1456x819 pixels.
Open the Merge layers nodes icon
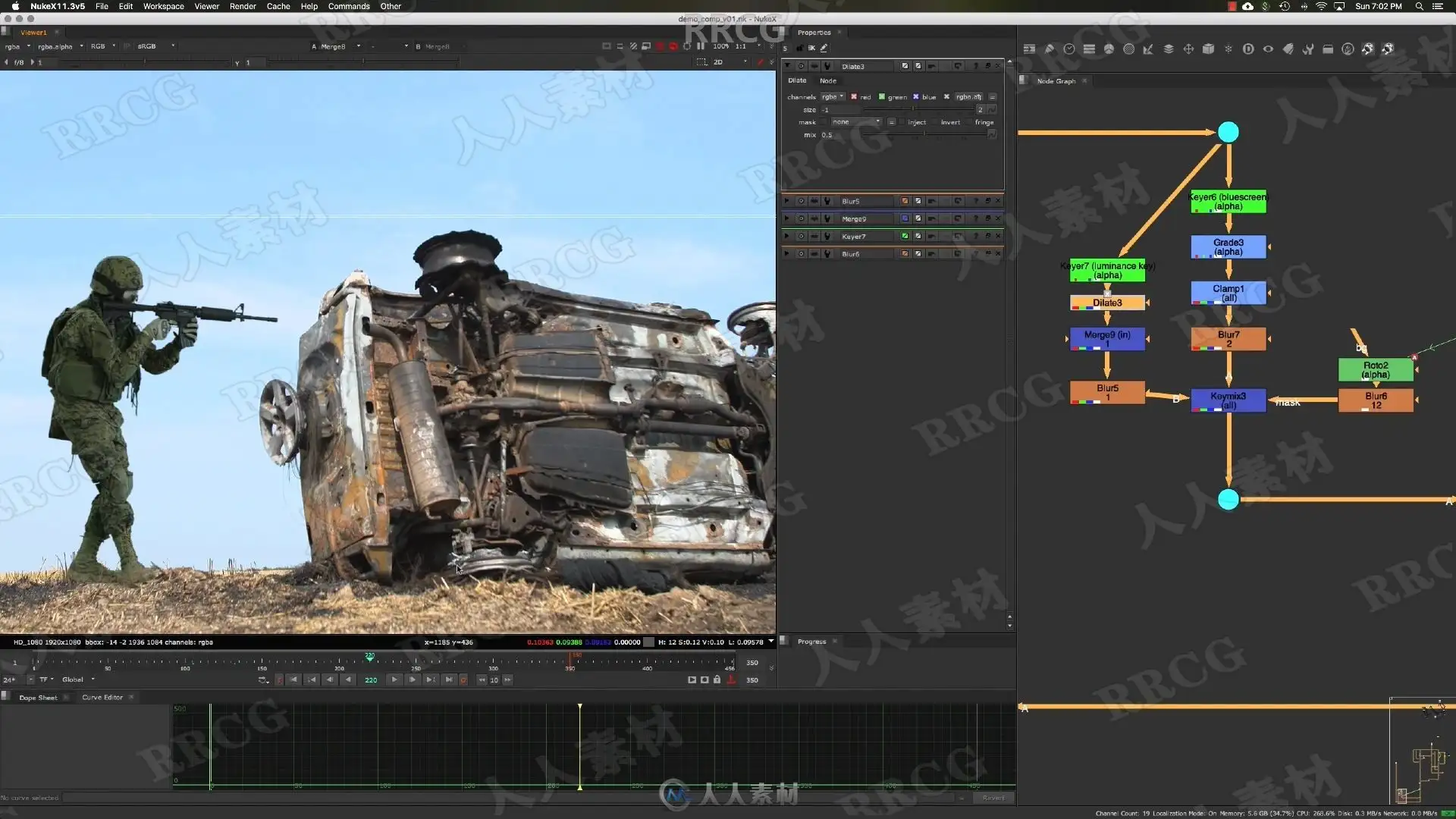click(1169, 49)
